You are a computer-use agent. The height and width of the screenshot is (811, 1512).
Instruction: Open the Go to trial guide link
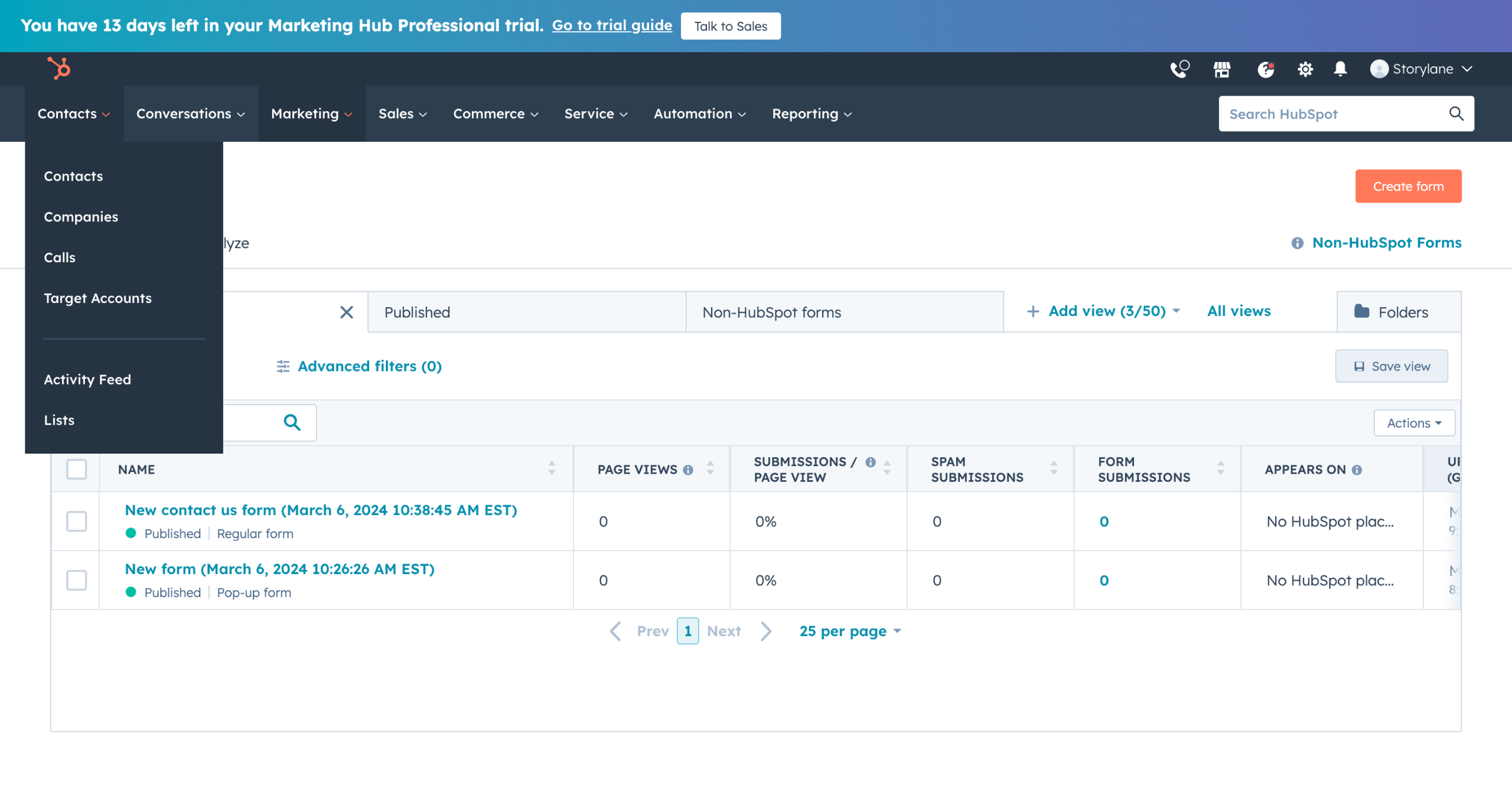612,25
